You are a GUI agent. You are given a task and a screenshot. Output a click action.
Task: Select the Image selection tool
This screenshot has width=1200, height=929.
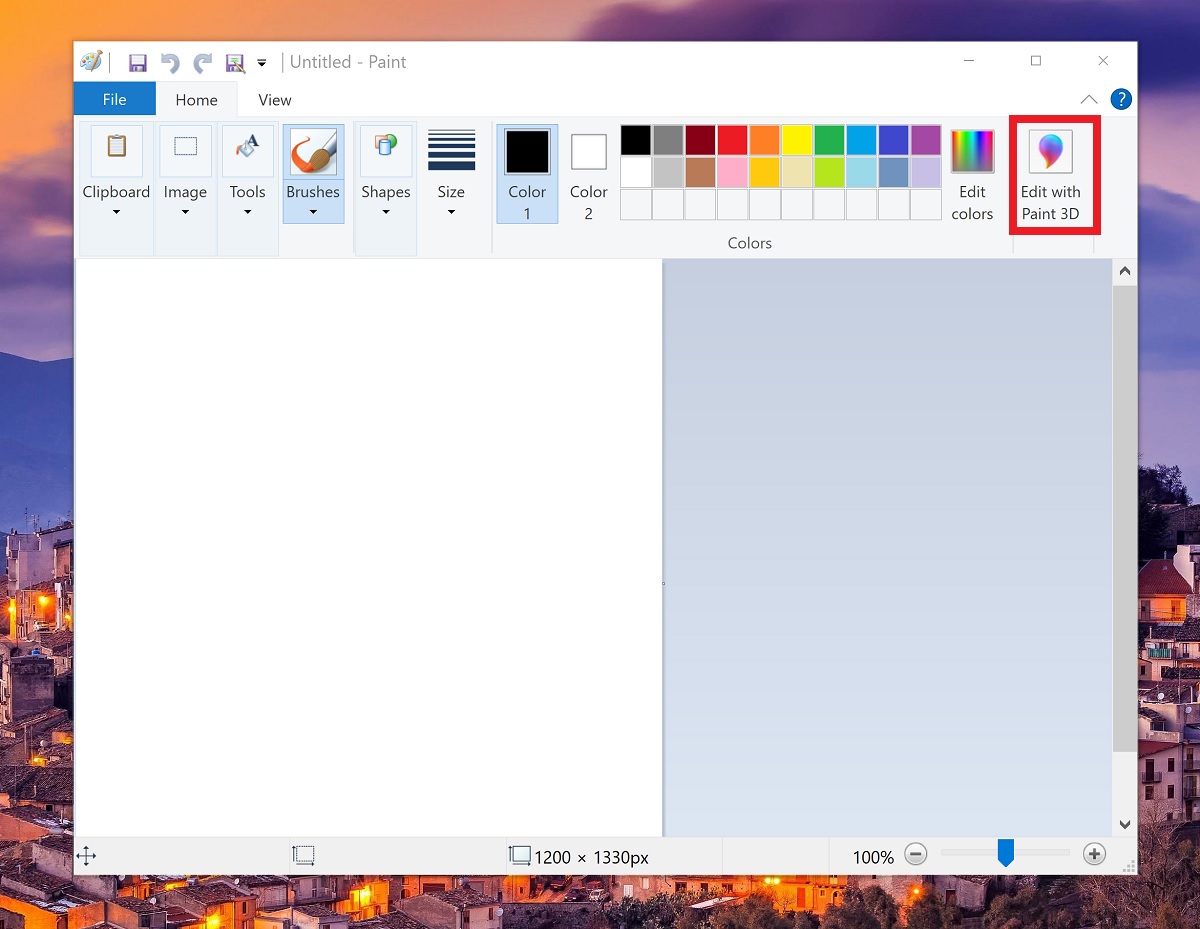tap(185, 152)
